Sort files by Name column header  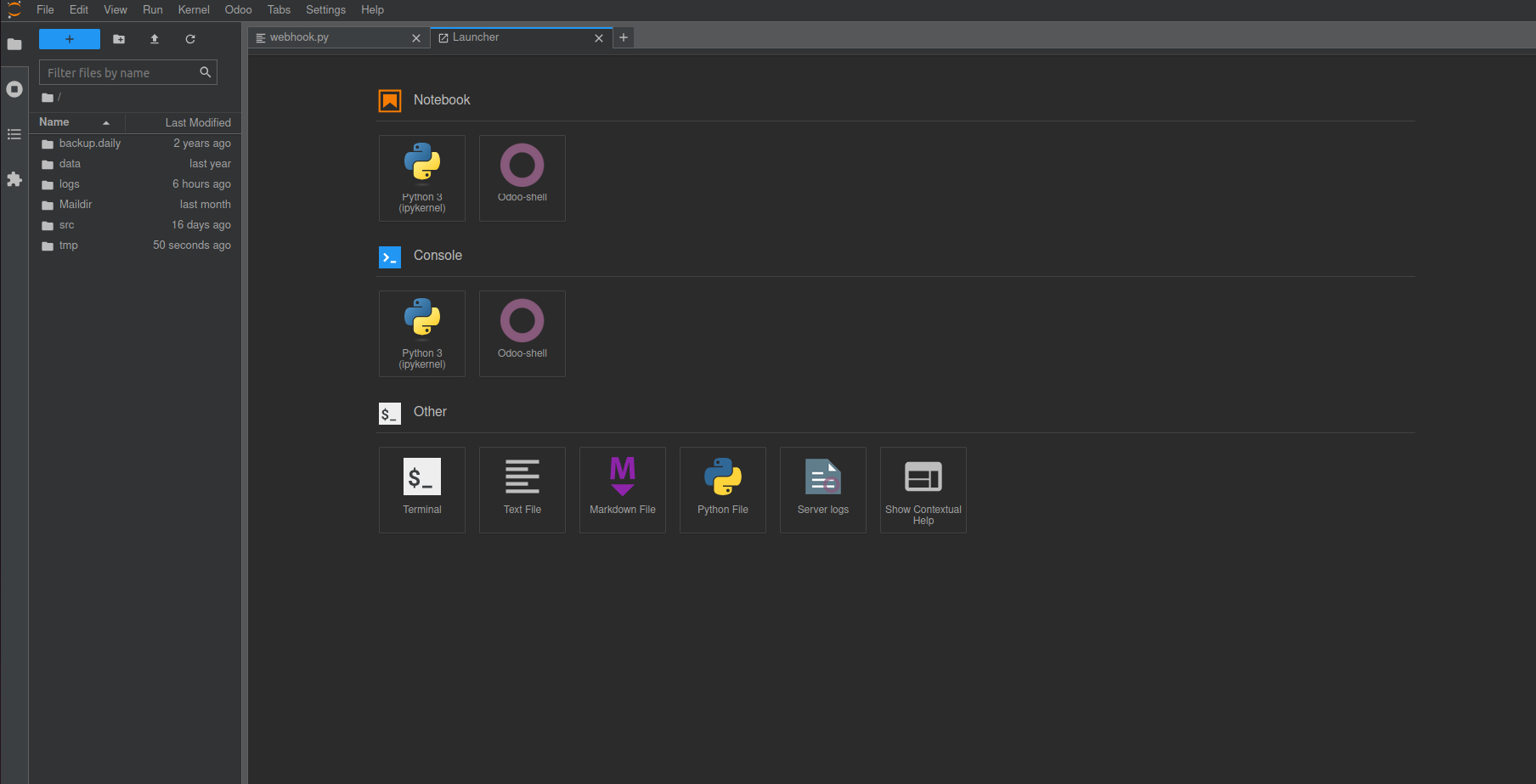pos(54,122)
